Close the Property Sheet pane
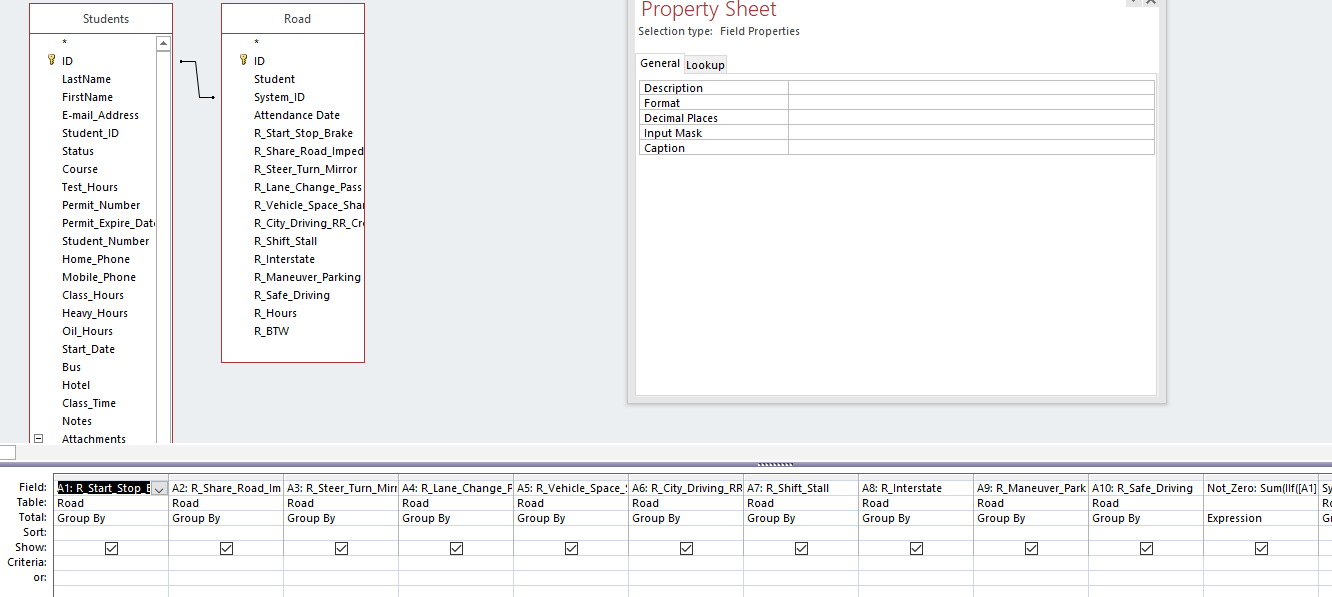This screenshot has height=597, width=1332. (1151, 3)
